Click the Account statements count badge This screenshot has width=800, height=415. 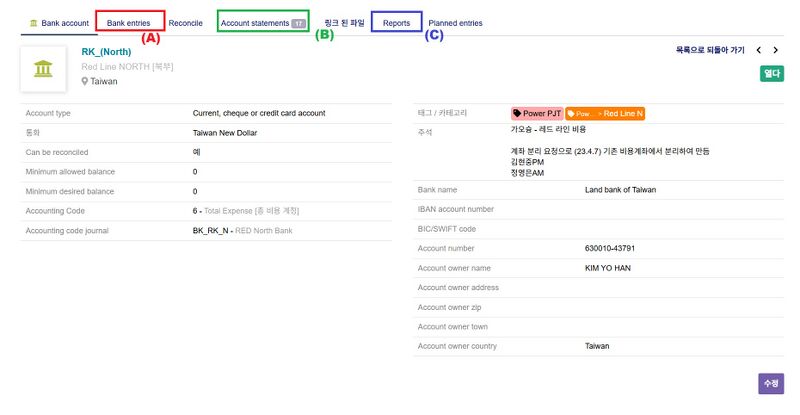pos(298,23)
